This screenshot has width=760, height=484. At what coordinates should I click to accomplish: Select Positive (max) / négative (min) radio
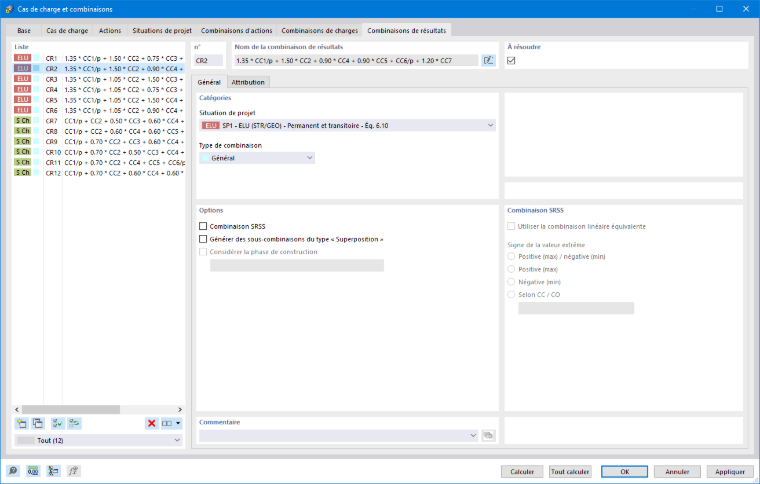pos(511,256)
